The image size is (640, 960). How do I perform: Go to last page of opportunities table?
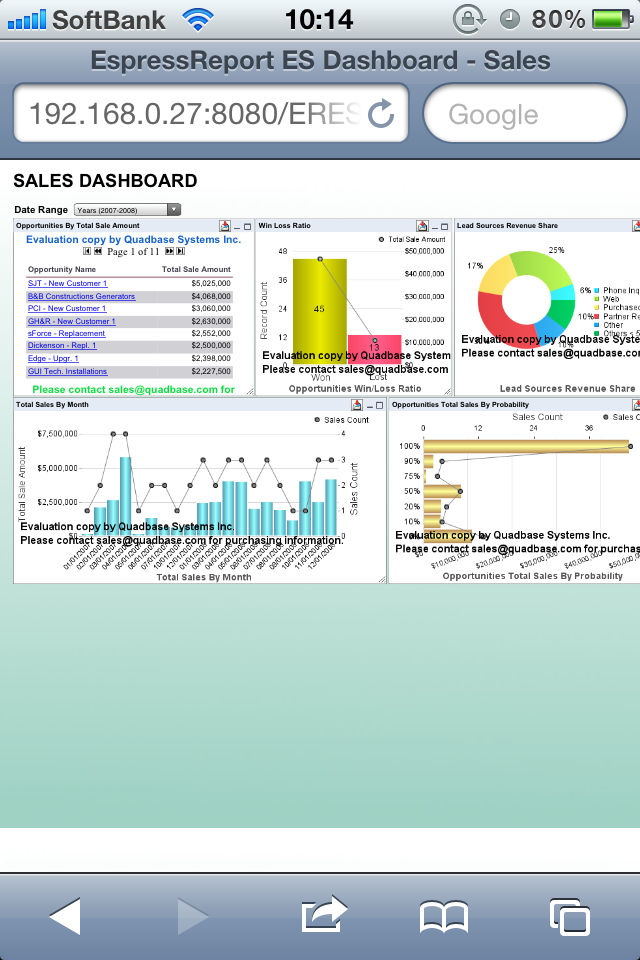(x=180, y=251)
